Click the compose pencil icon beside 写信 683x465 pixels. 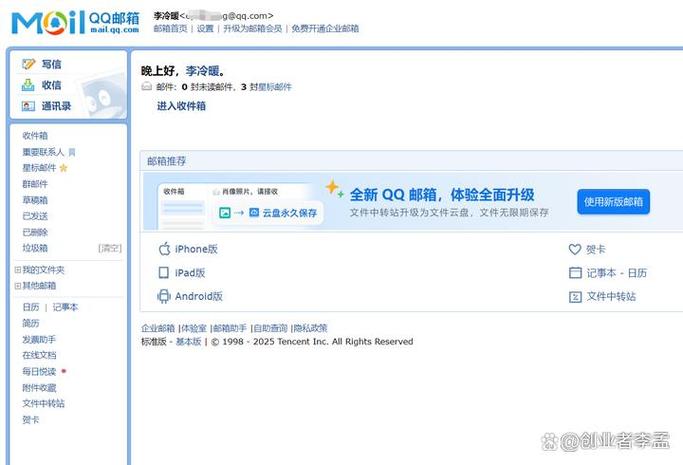pyautogui.click(x=28, y=64)
